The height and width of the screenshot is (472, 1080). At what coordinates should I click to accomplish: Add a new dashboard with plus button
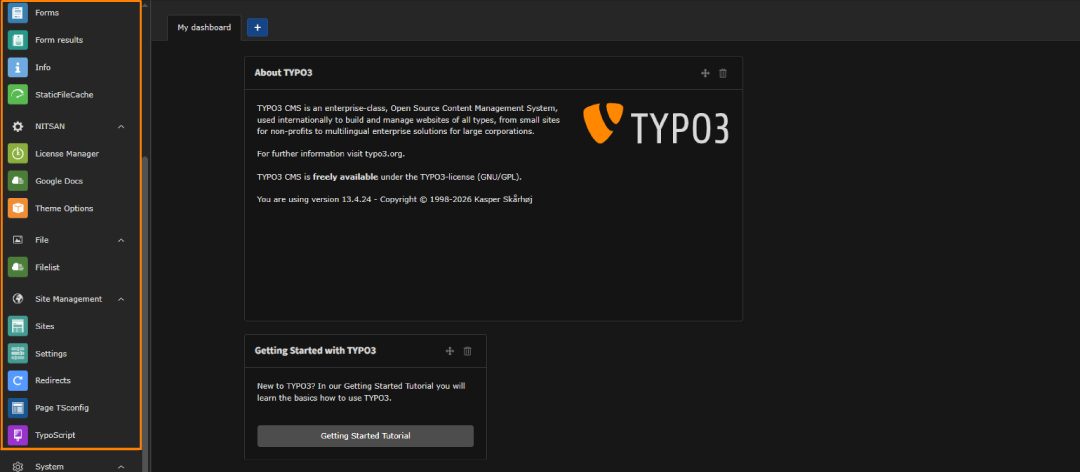258,28
